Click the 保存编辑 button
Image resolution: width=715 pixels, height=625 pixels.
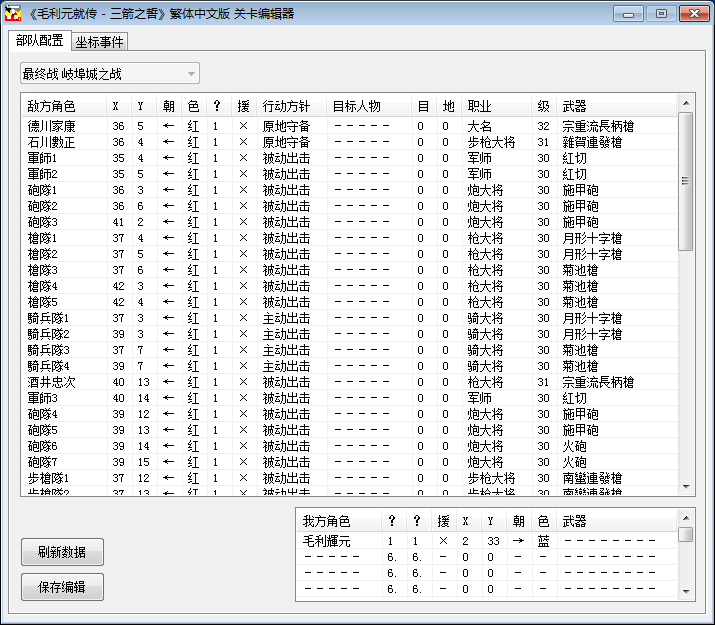(x=62, y=587)
